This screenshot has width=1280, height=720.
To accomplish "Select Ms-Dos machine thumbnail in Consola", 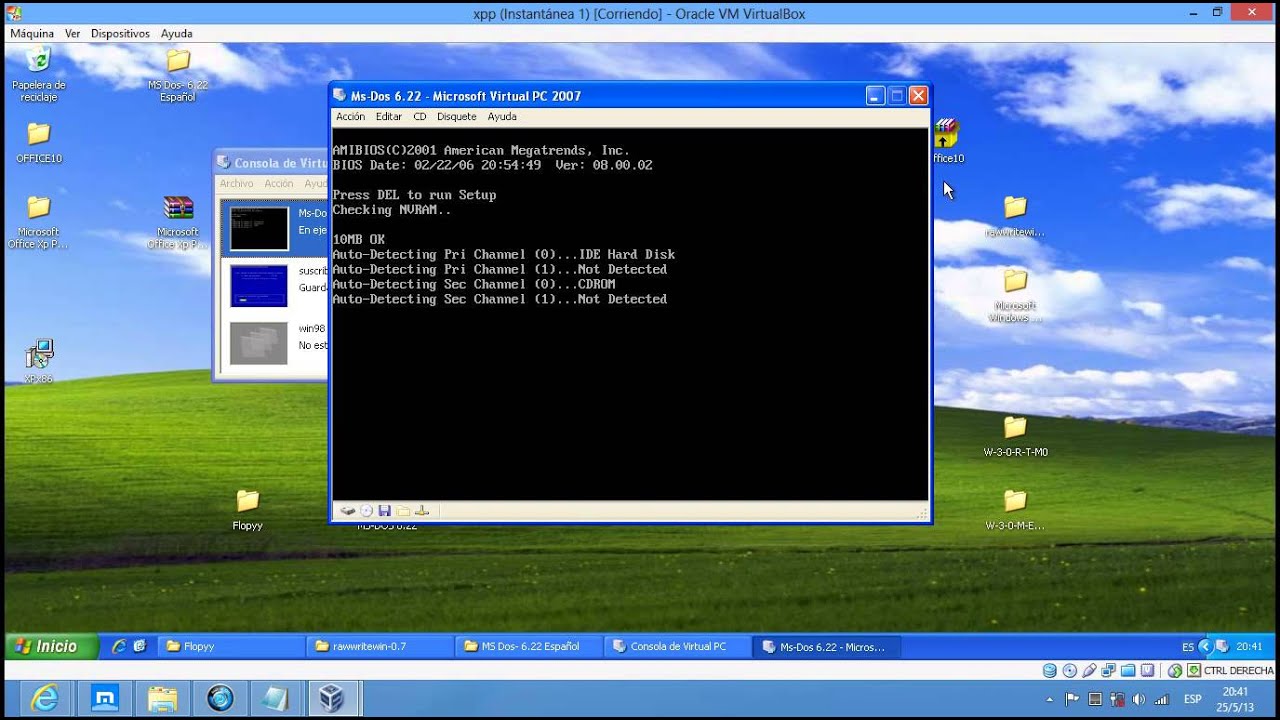I will pyautogui.click(x=259, y=228).
